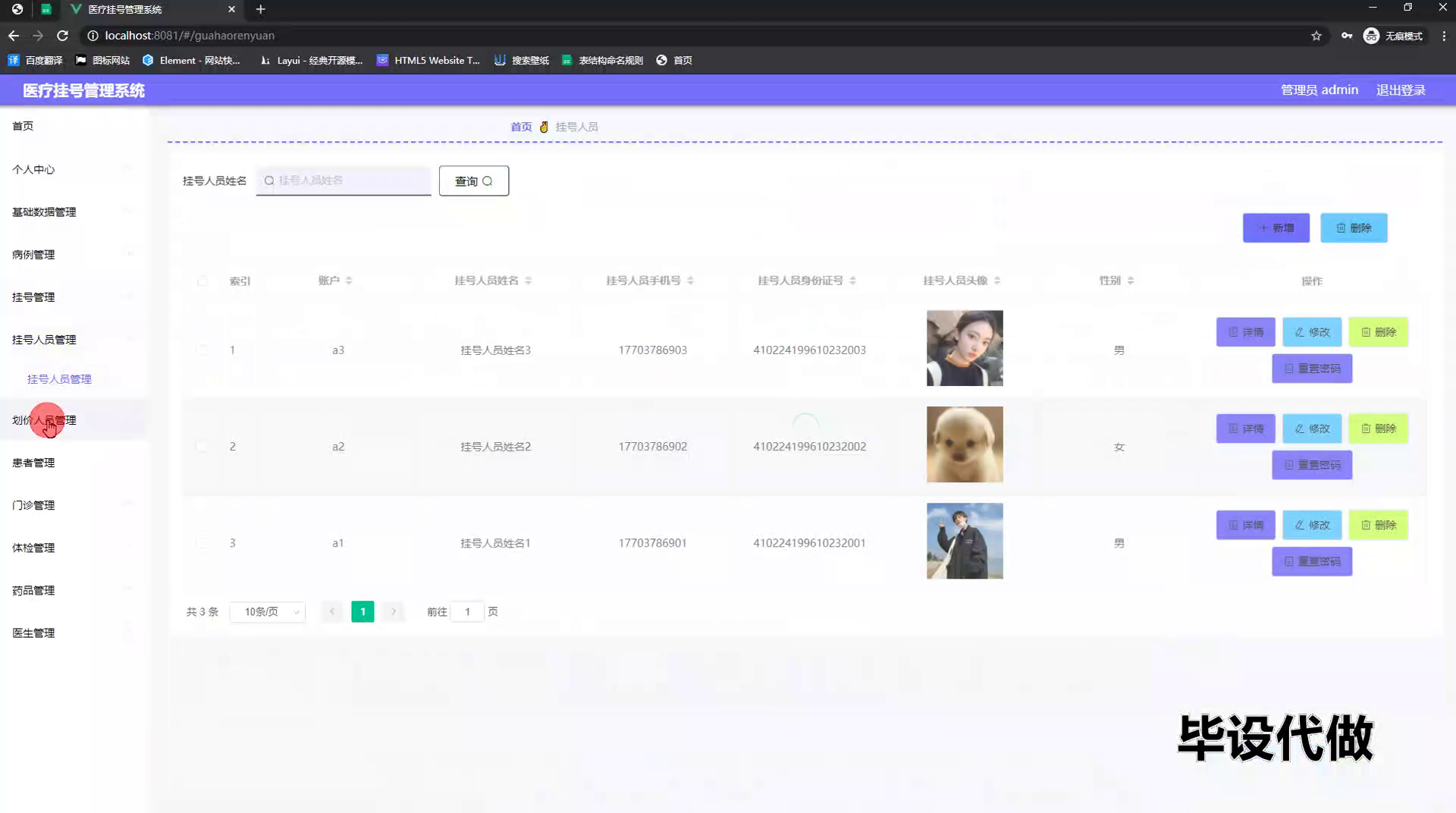This screenshot has width=1456, height=813.
Task: Open the 表结构命名规则 bookmark
Action: (603, 60)
